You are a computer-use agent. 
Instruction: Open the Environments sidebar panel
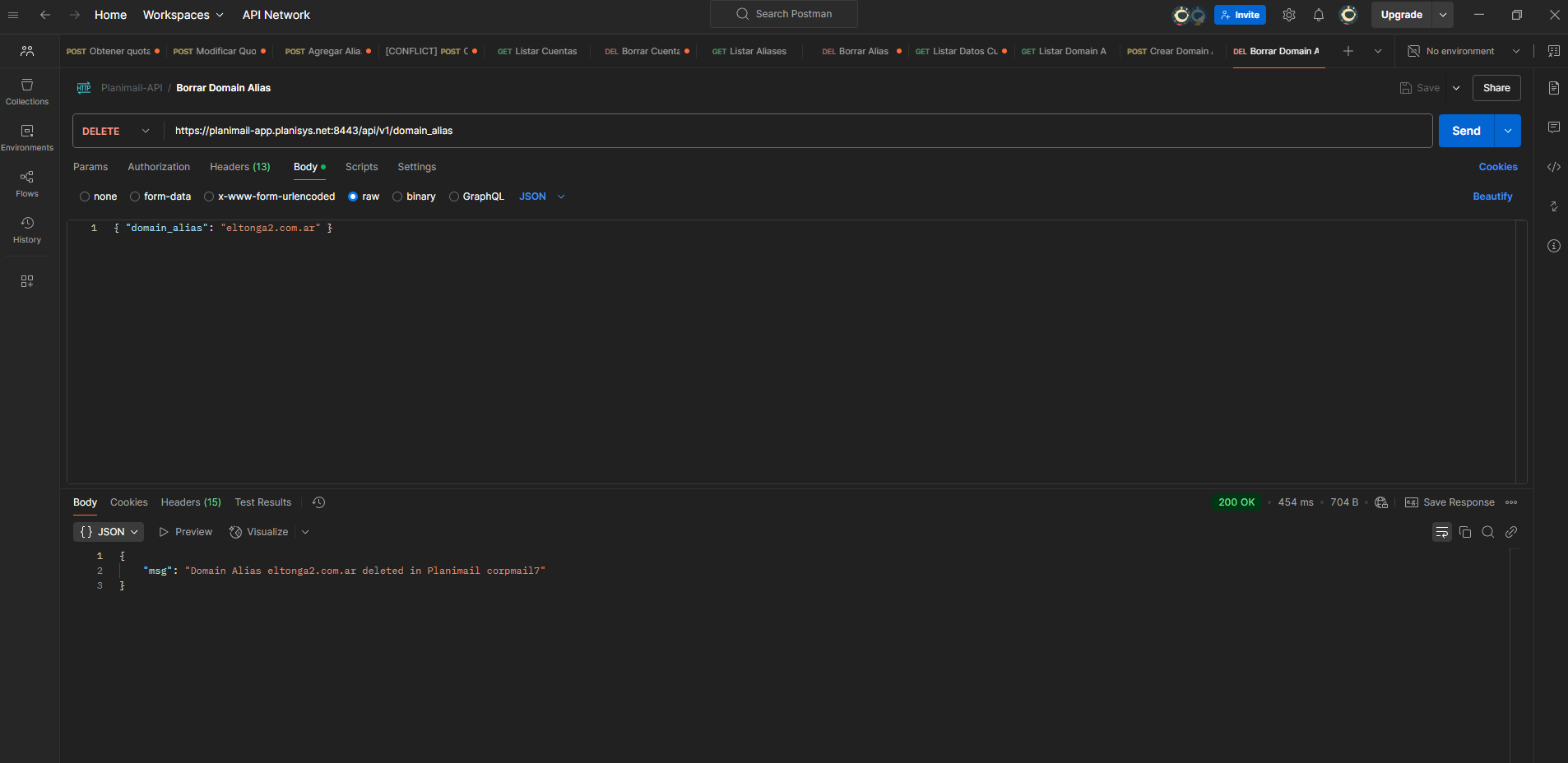(x=27, y=137)
